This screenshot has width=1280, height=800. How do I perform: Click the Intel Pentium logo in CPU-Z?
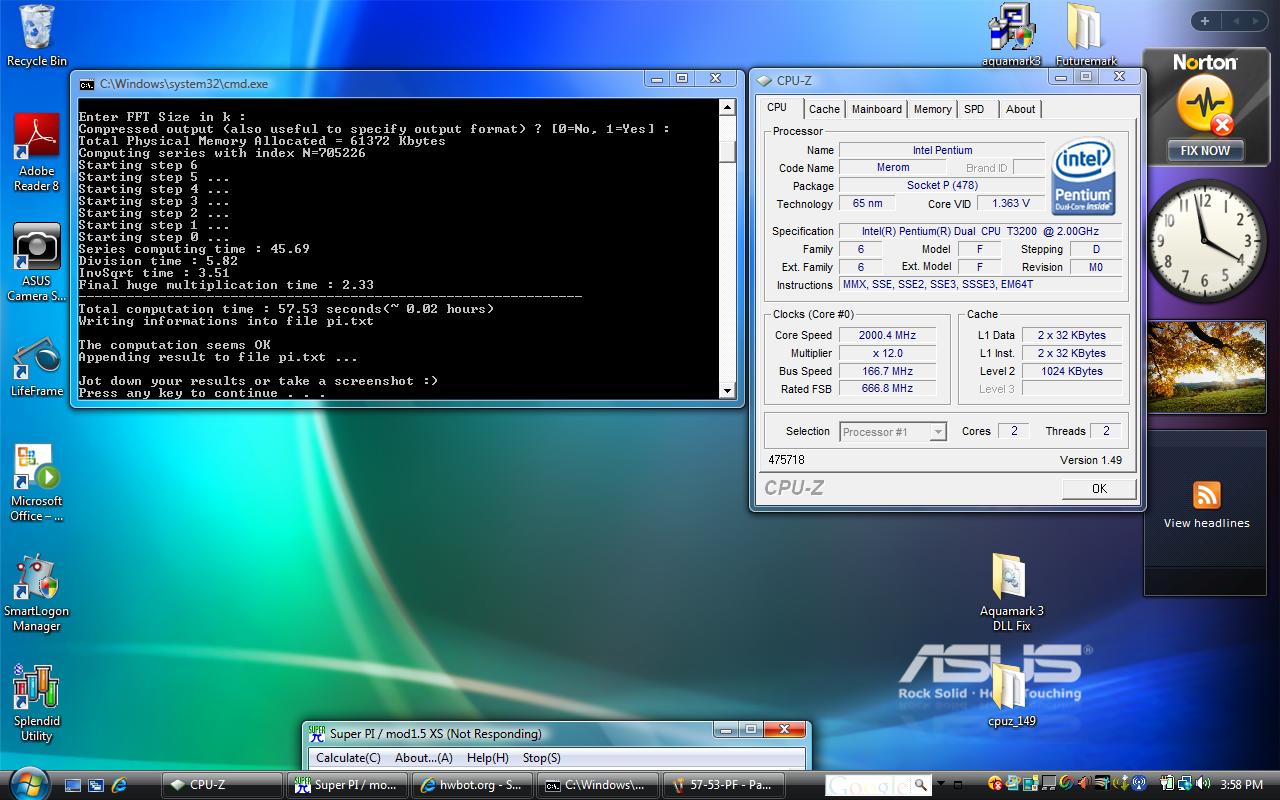pos(1083,176)
